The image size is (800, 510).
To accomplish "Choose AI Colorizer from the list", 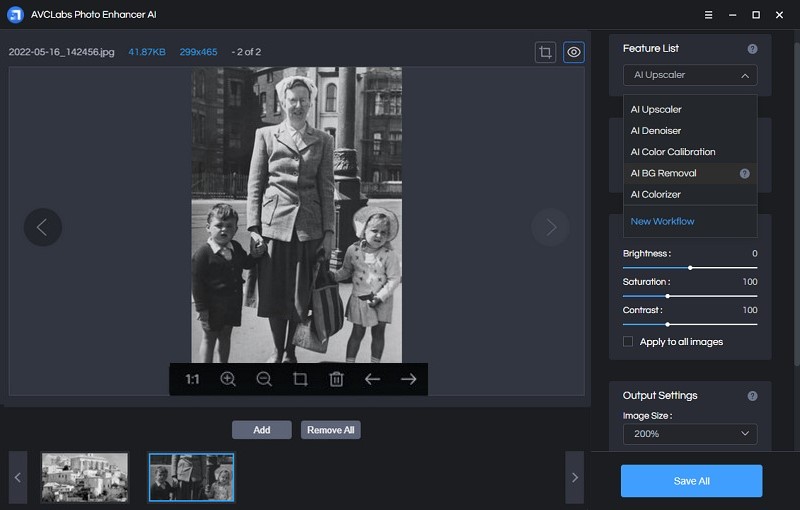I will tap(690, 194).
